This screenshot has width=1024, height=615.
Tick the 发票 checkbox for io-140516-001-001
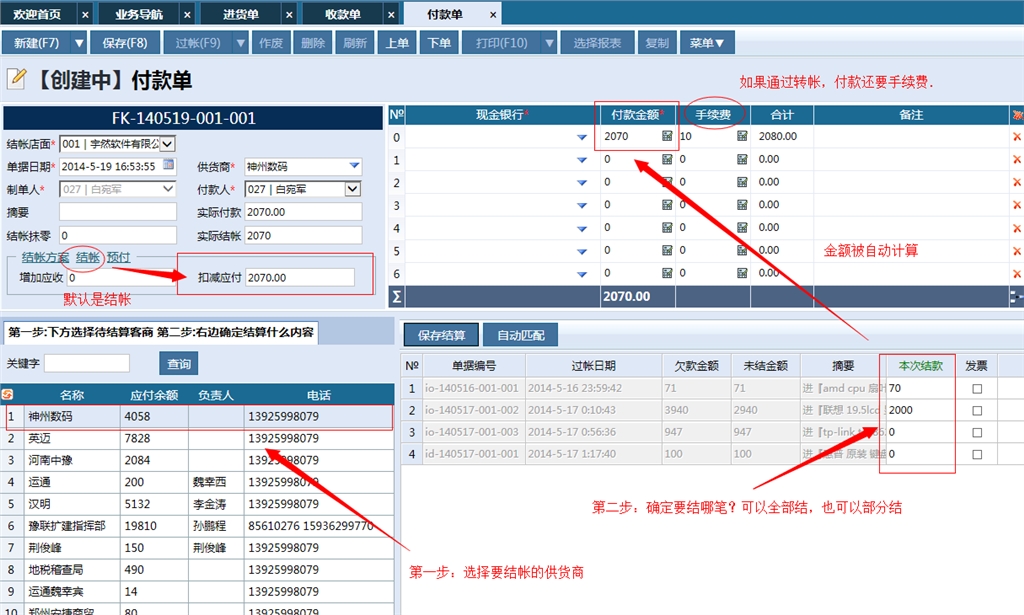977,388
